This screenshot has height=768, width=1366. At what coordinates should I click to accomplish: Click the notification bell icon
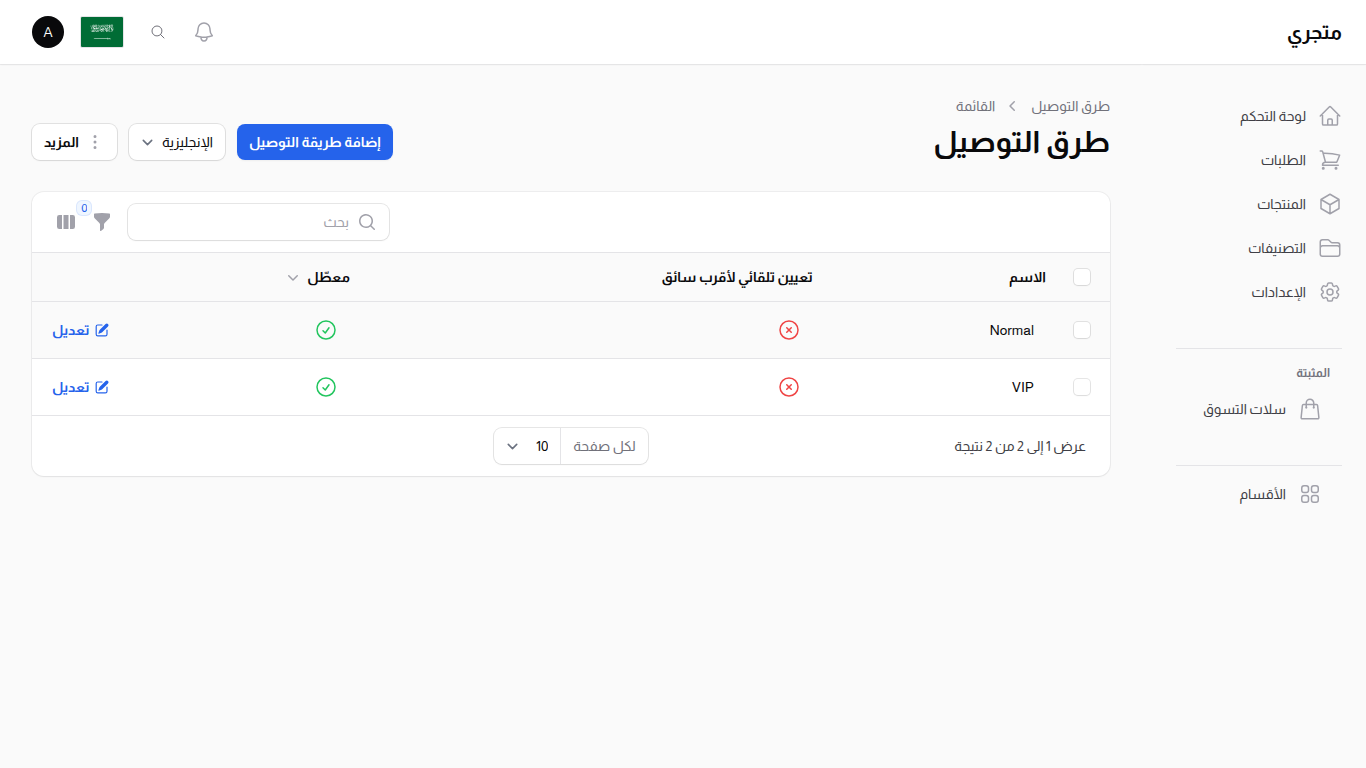tap(203, 31)
